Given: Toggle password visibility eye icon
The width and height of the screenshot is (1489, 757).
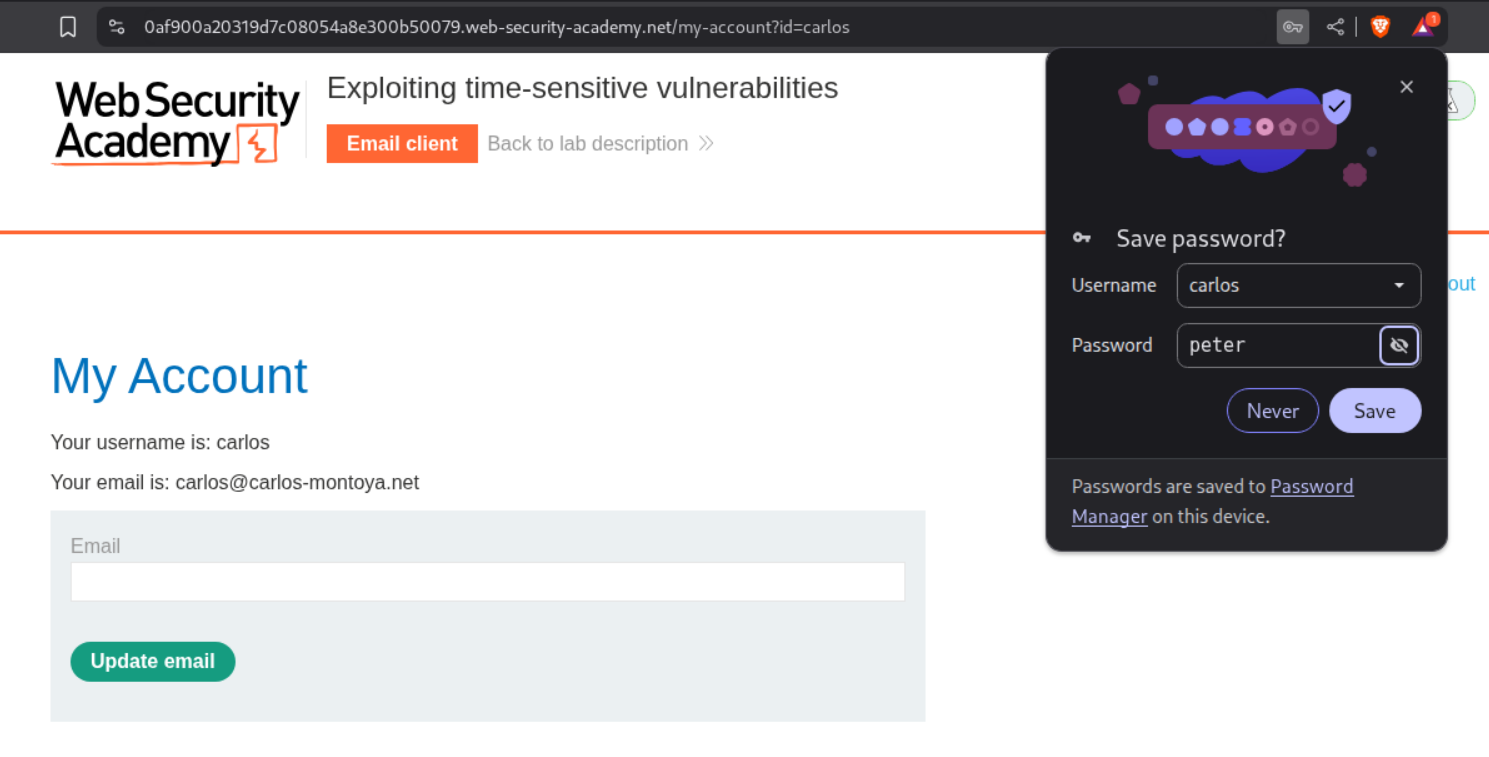Looking at the screenshot, I should click(x=1399, y=346).
